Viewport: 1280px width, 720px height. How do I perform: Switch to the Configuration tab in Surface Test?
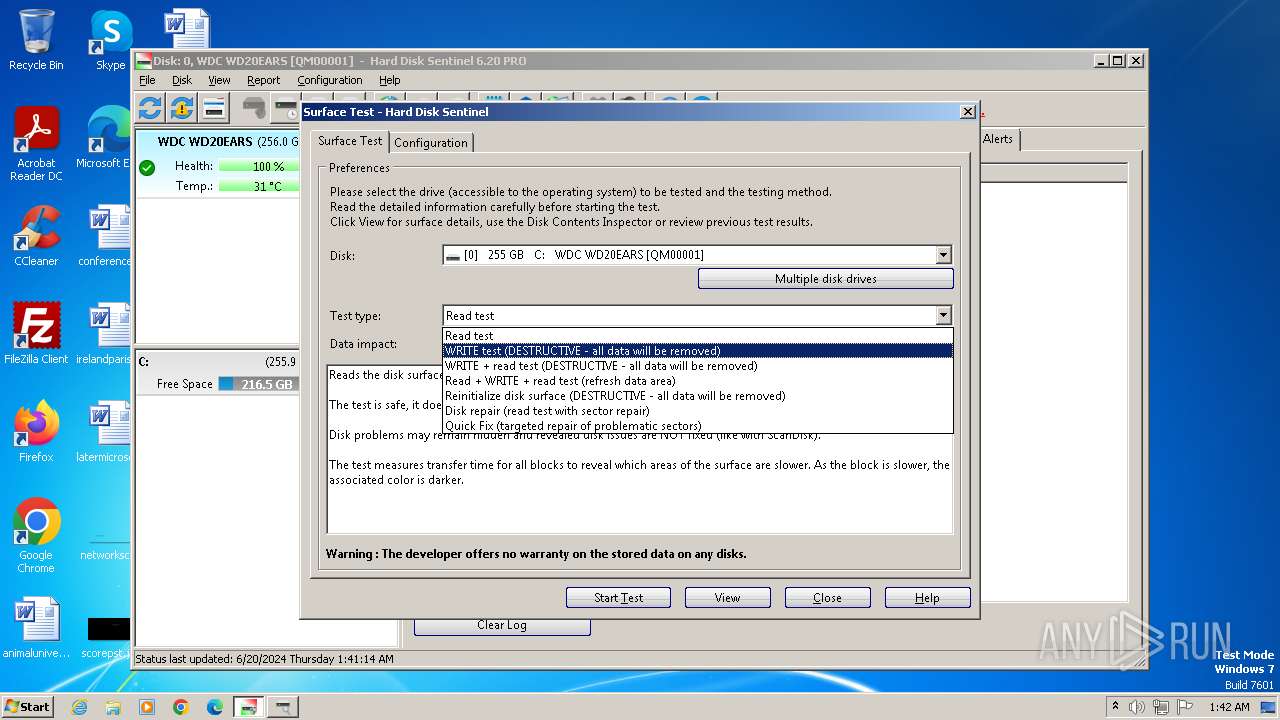pos(431,143)
